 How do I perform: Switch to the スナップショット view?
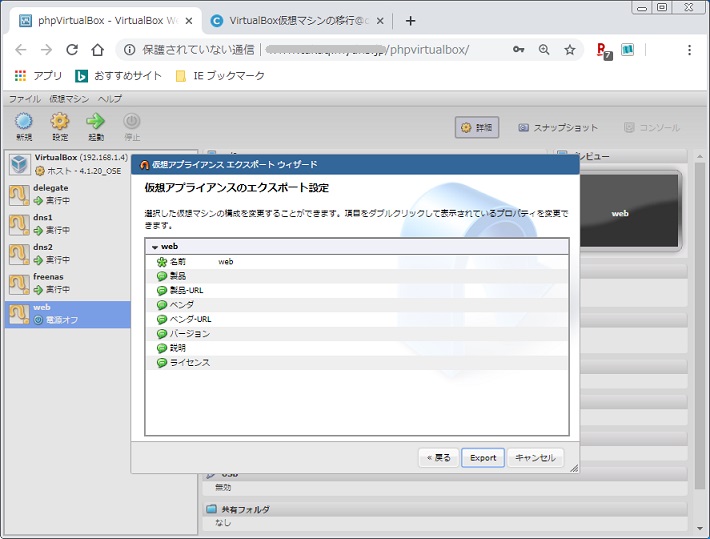pos(558,128)
